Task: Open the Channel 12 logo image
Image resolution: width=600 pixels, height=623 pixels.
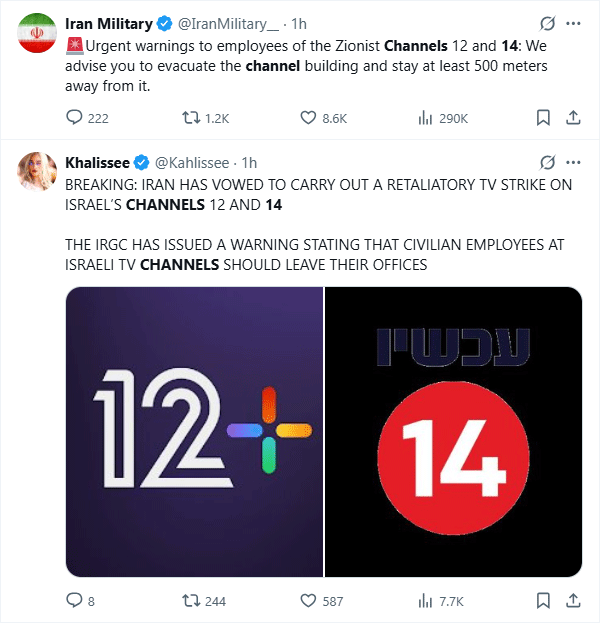Action: pyautogui.click(x=194, y=431)
